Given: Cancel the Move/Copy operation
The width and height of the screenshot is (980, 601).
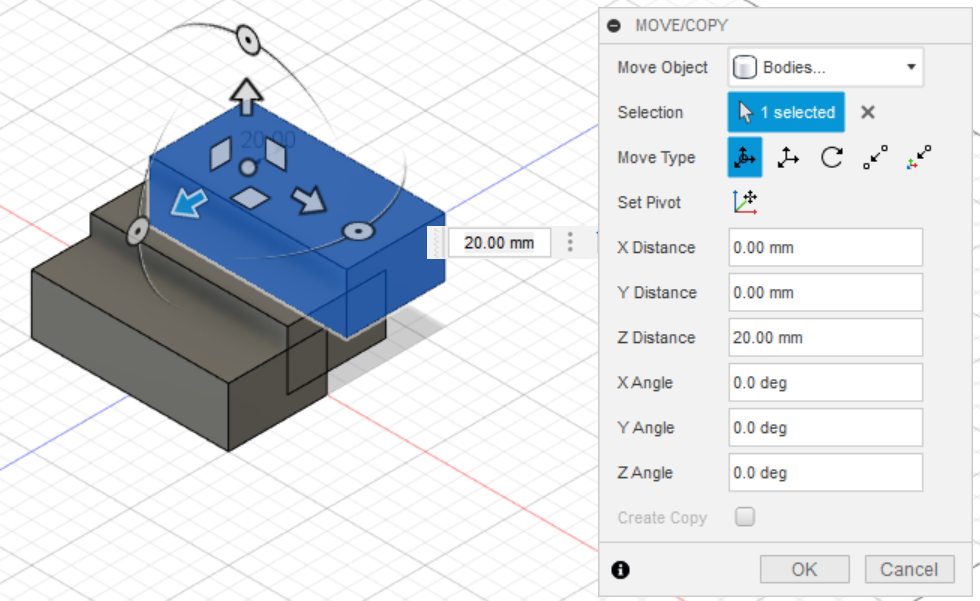Looking at the screenshot, I should 909,569.
